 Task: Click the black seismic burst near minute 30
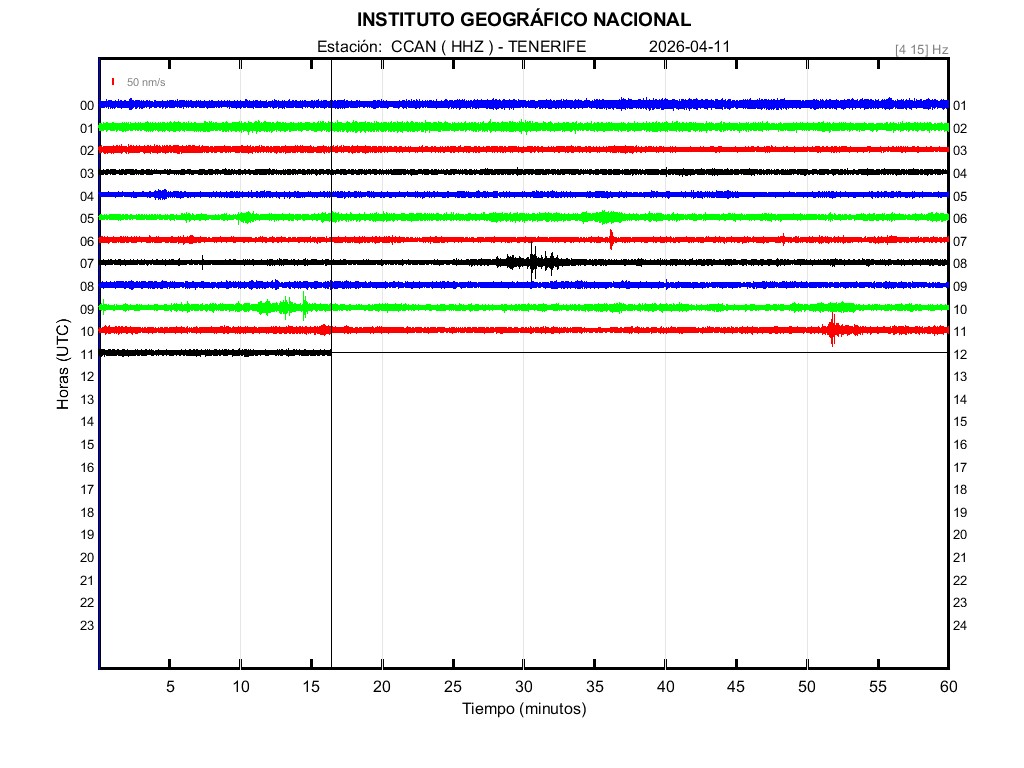click(533, 262)
